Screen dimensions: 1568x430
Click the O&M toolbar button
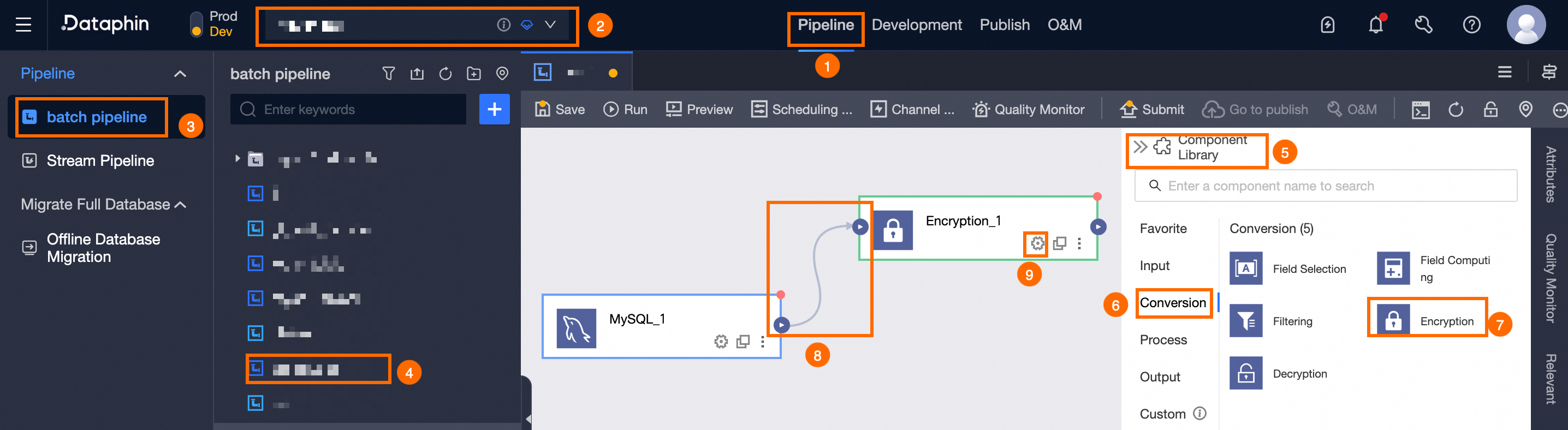[1352, 110]
